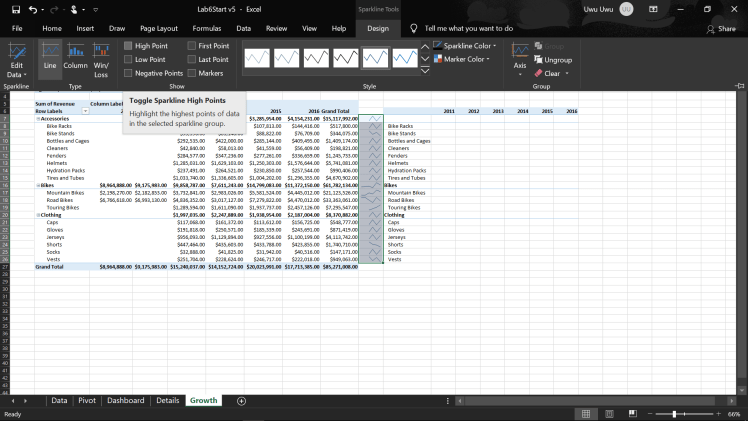Switch sparkline type to Column
The height and width of the screenshot is (421, 748).
pyautogui.click(x=76, y=56)
